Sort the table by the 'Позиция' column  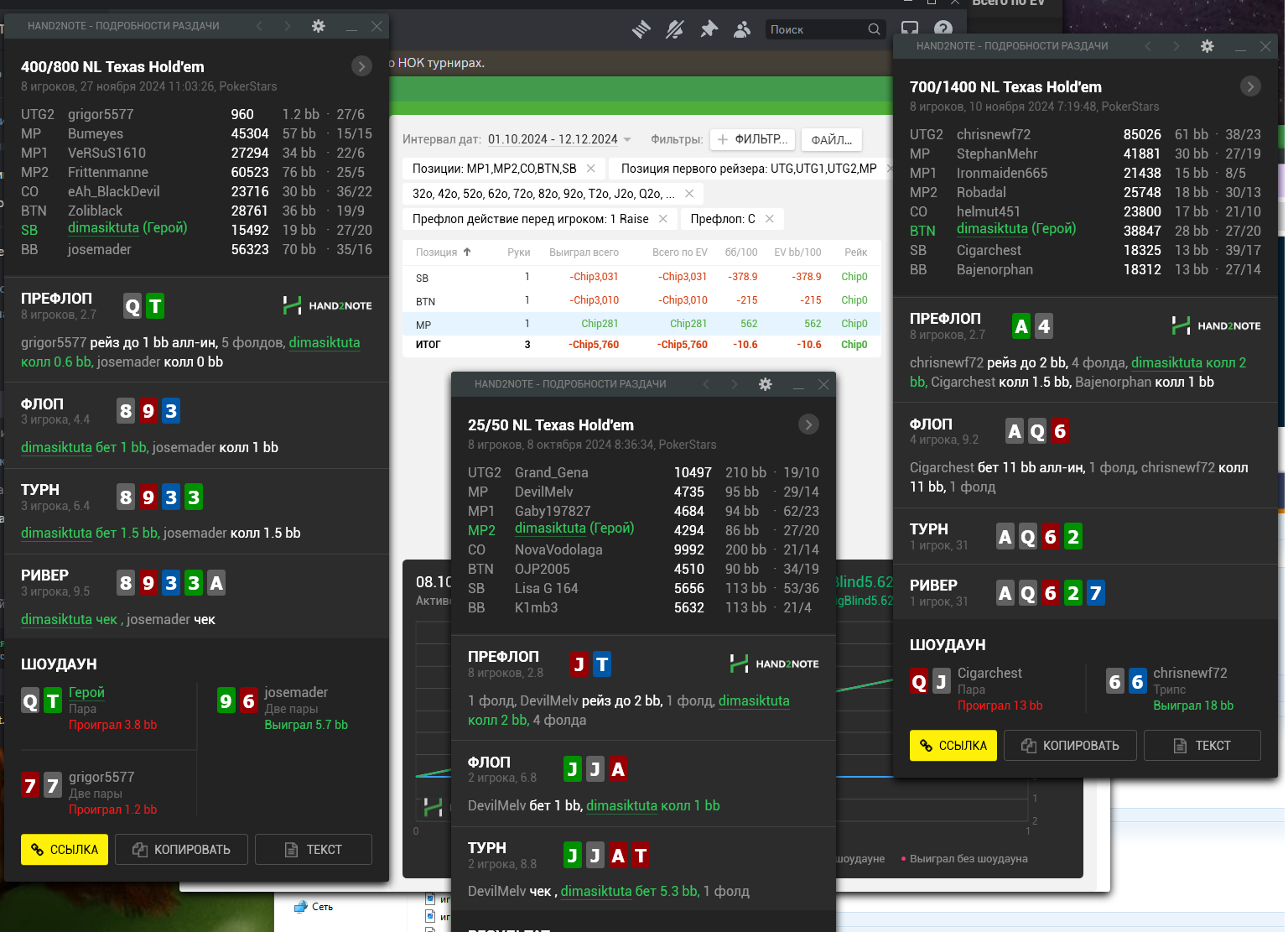[x=444, y=253]
